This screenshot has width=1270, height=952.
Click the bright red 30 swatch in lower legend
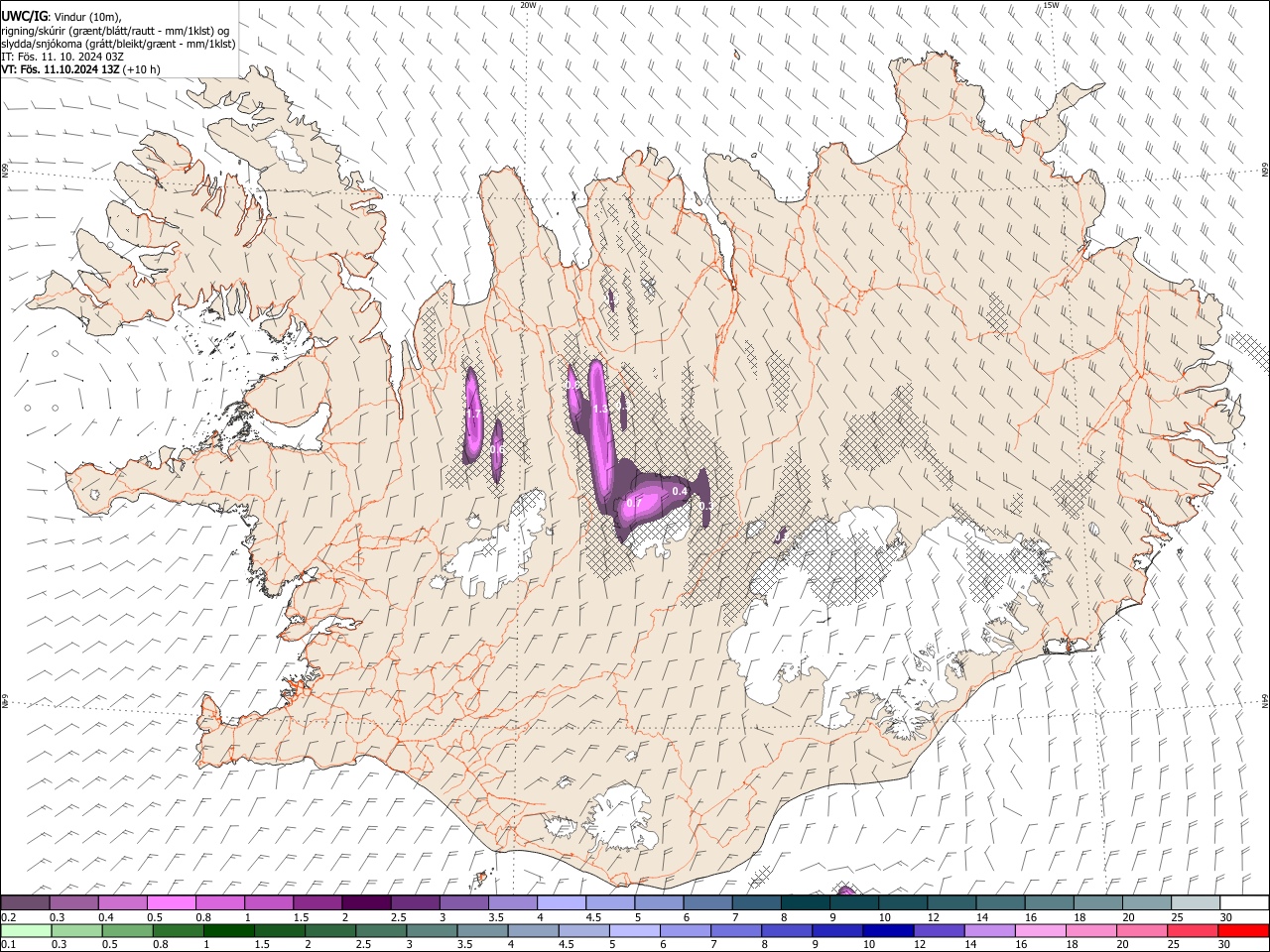1243,930
